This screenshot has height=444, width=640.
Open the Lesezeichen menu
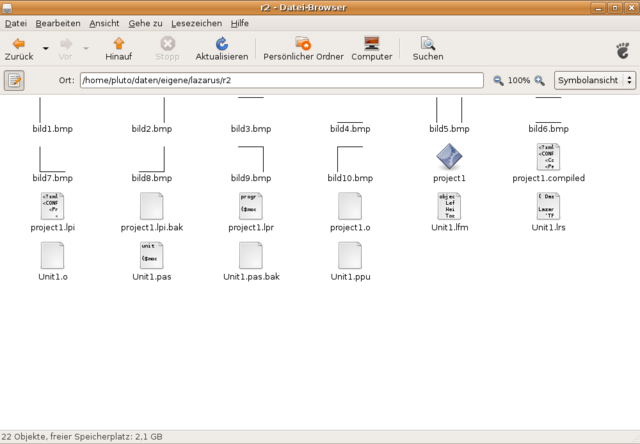(199, 22)
